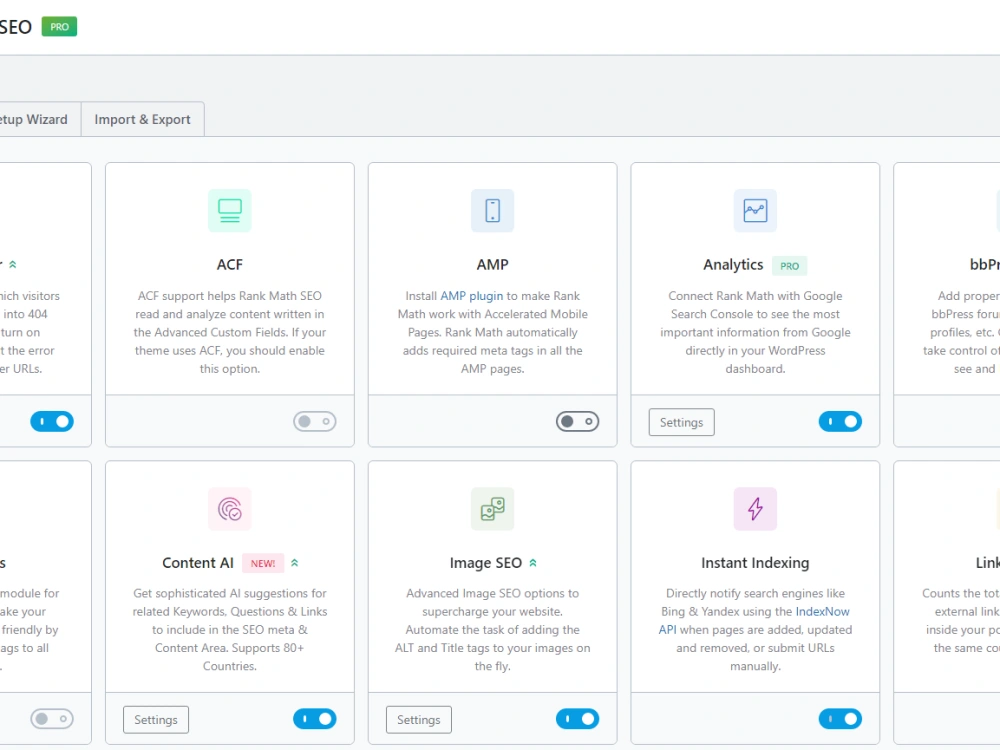1000x750 pixels.
Task: Disable the Instant Indexing module toggle
Action: pos(840,719)
